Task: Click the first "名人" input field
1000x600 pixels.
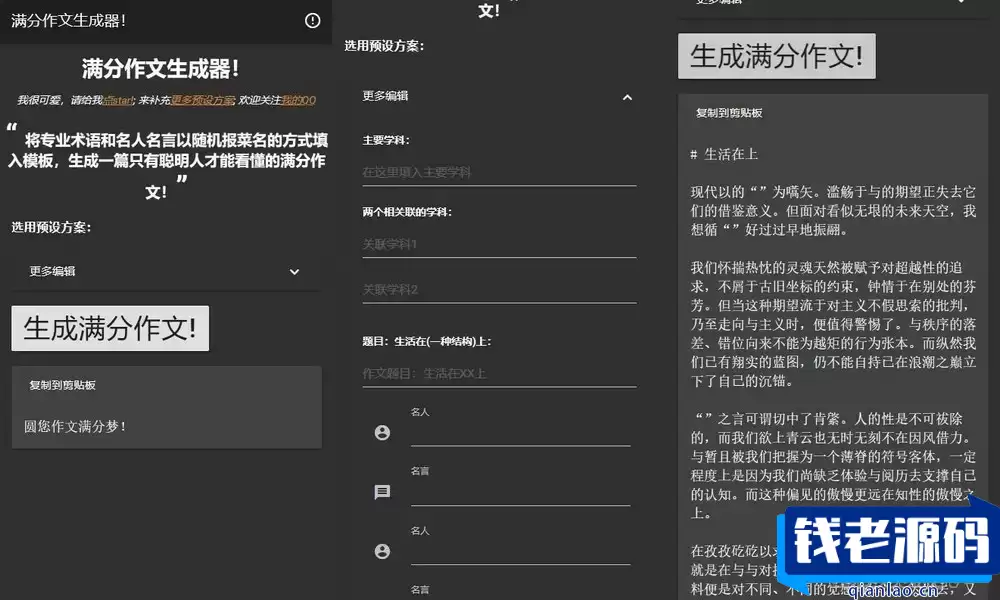Action: (520, 434)
